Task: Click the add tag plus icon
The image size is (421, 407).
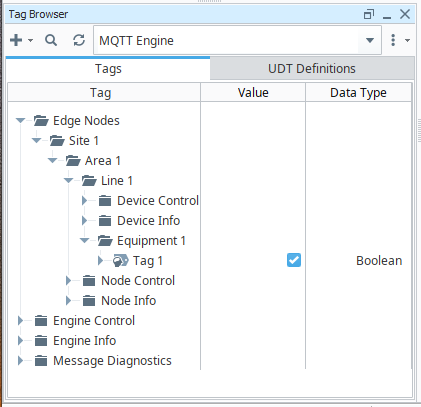Action: (16, 40)
